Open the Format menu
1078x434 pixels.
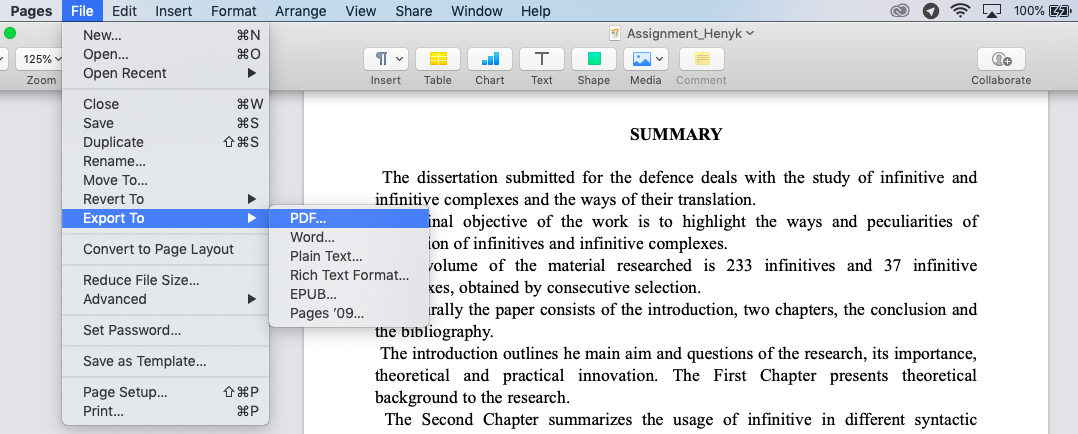[x=234, y=11]
